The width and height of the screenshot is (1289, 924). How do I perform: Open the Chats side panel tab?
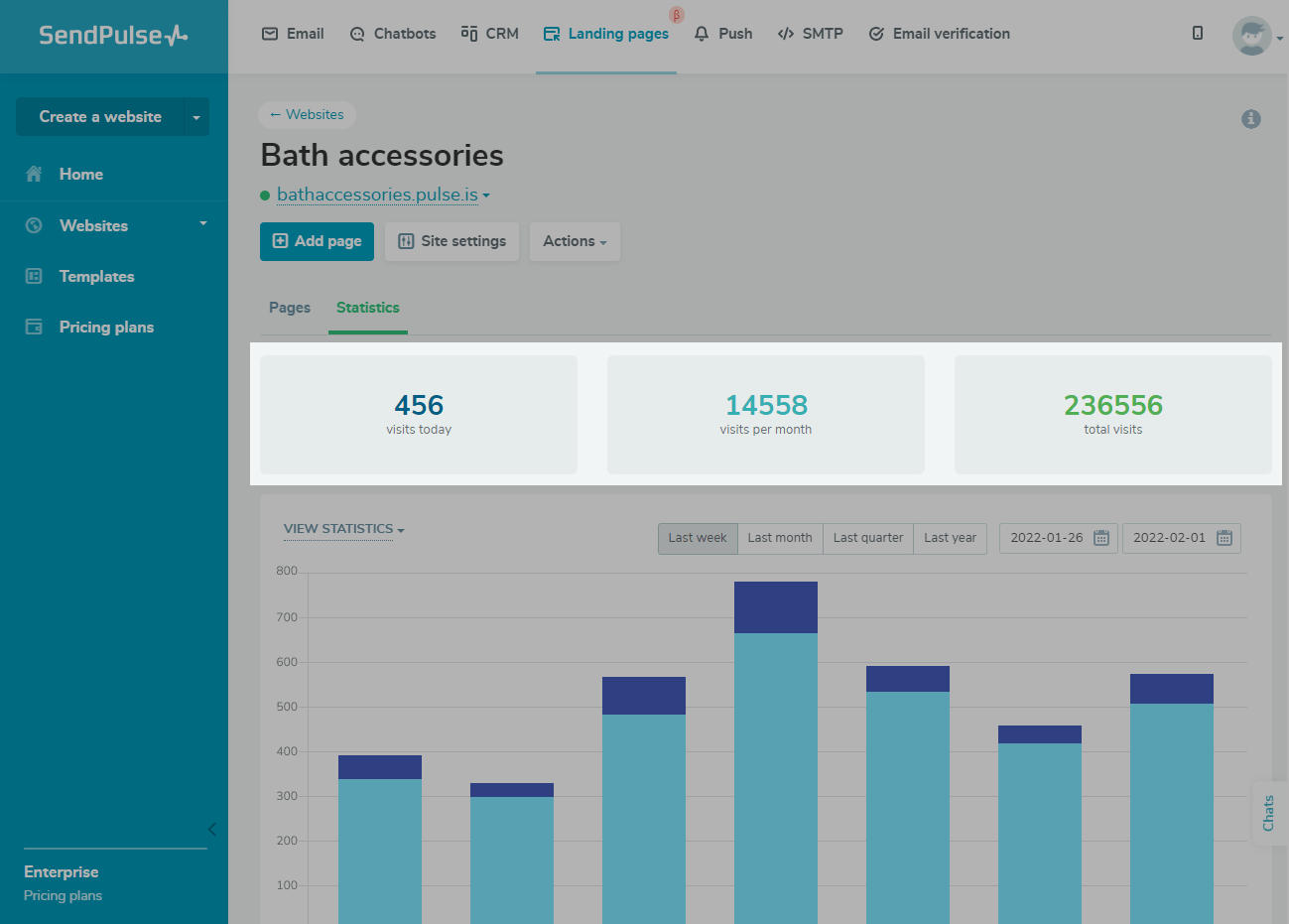[1268, 813]
